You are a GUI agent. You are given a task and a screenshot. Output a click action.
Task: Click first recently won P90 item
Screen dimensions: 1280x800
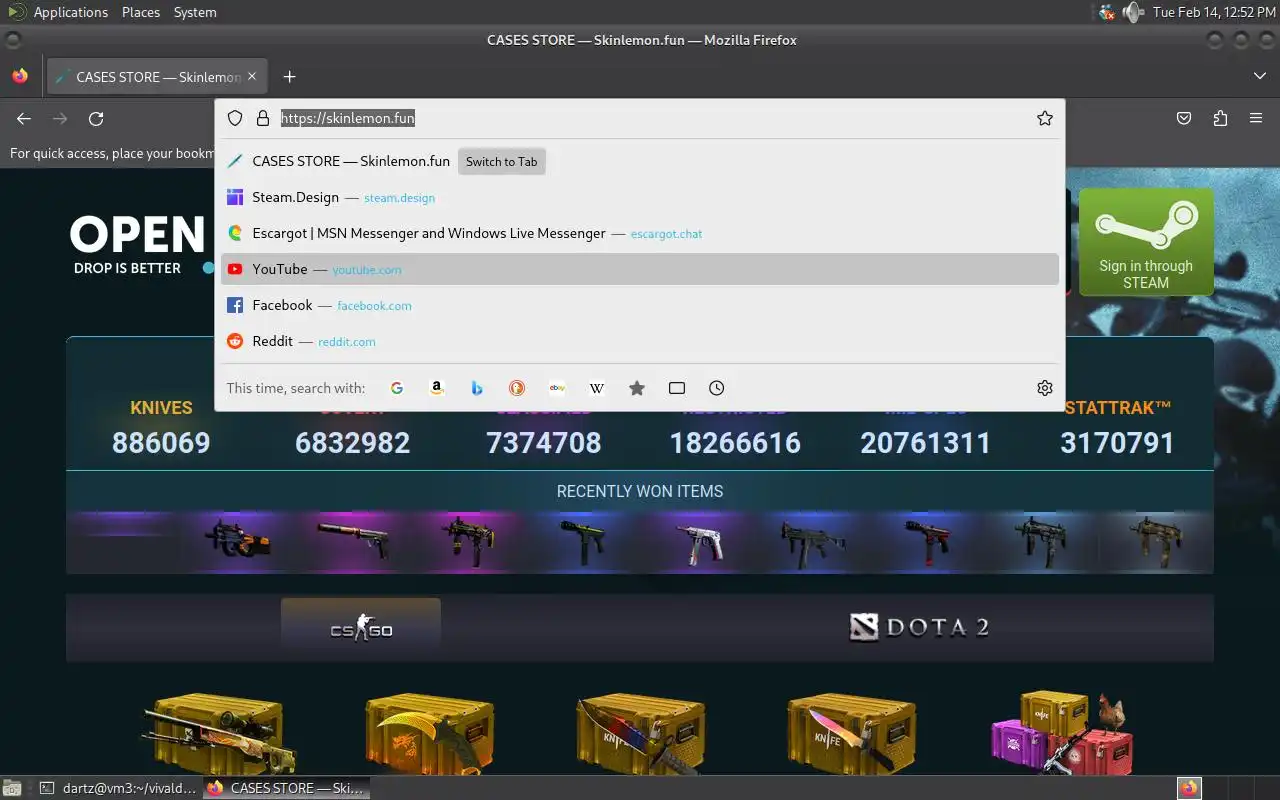(x=237, y=541)
